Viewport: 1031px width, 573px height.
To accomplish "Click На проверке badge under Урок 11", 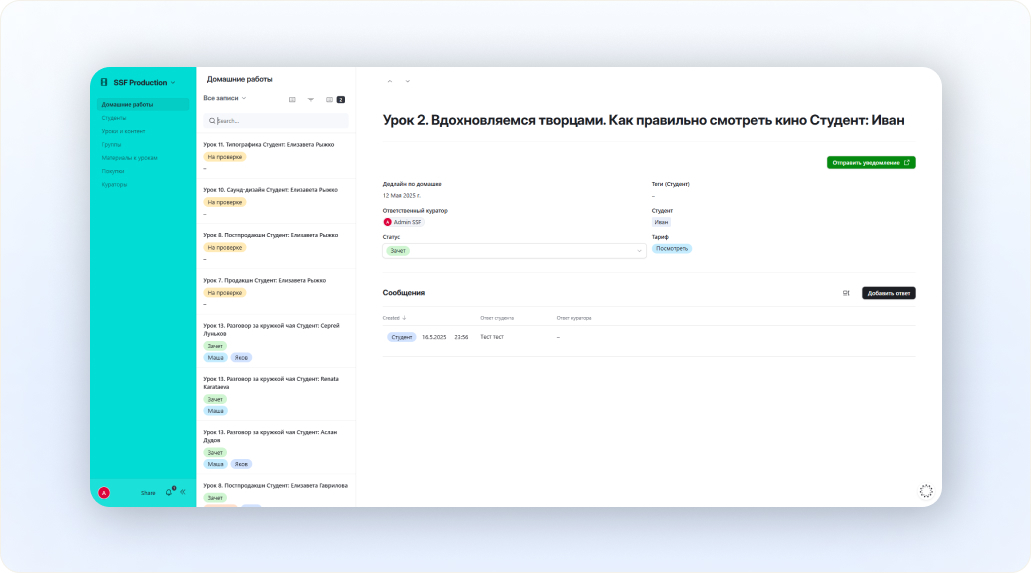I will (x=225, y=157).
